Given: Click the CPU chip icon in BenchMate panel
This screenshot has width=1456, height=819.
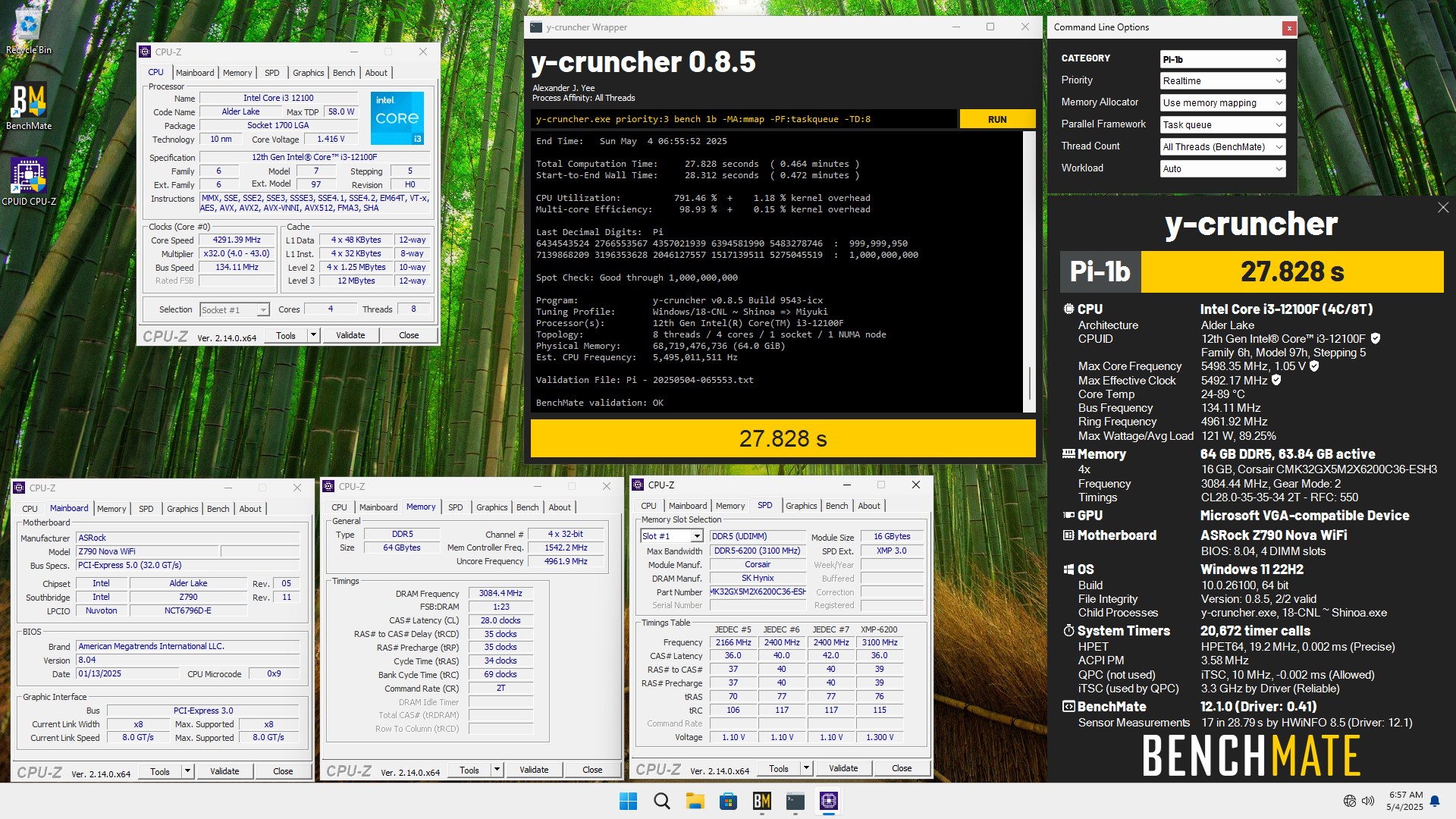Looking at the screenshot, I should pos(1068,309).
